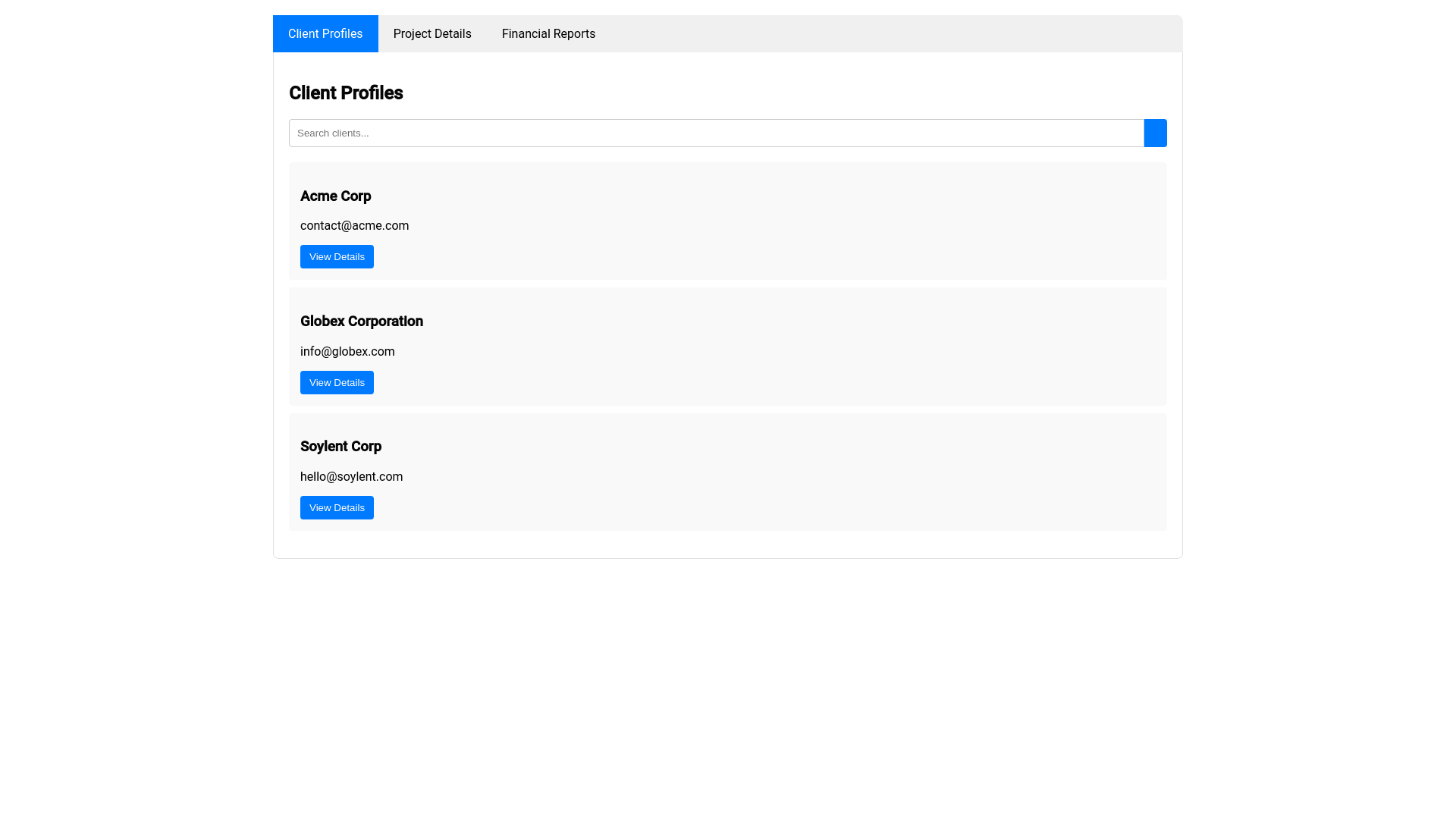
Task: Select the info@globex.com email address
Action: point(347,351)
